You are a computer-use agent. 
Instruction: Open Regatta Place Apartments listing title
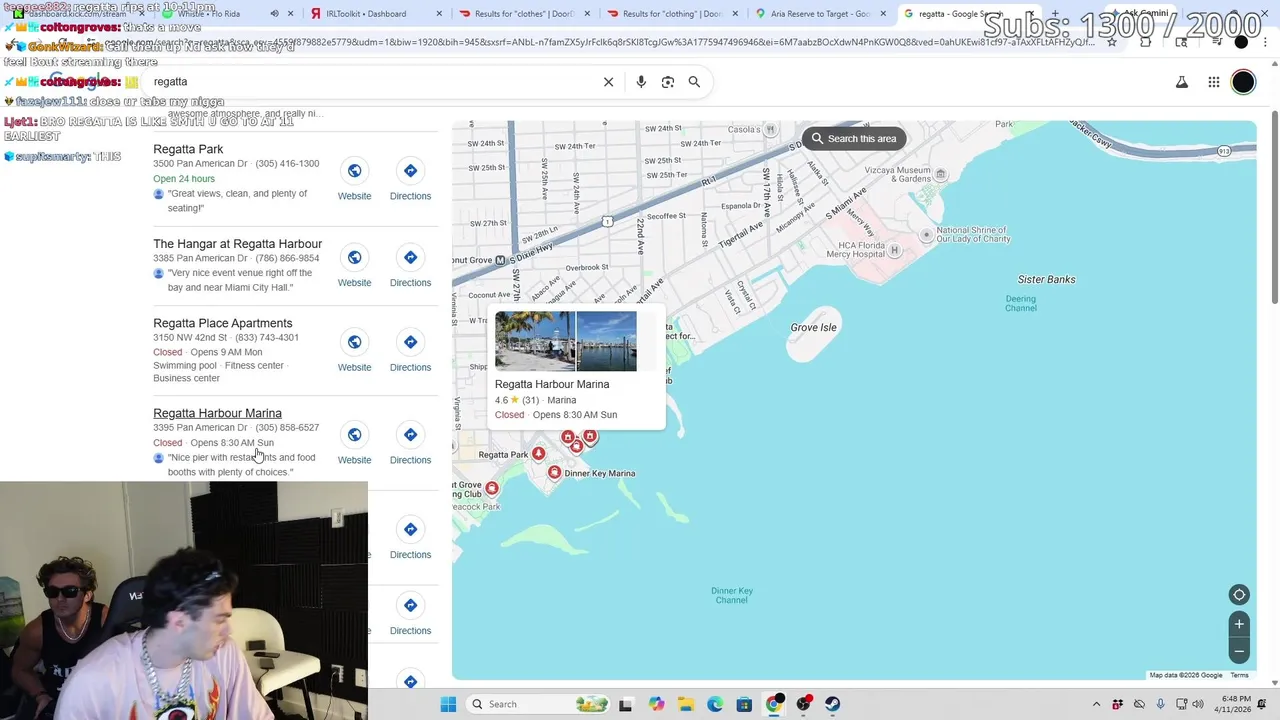[223, 323]
